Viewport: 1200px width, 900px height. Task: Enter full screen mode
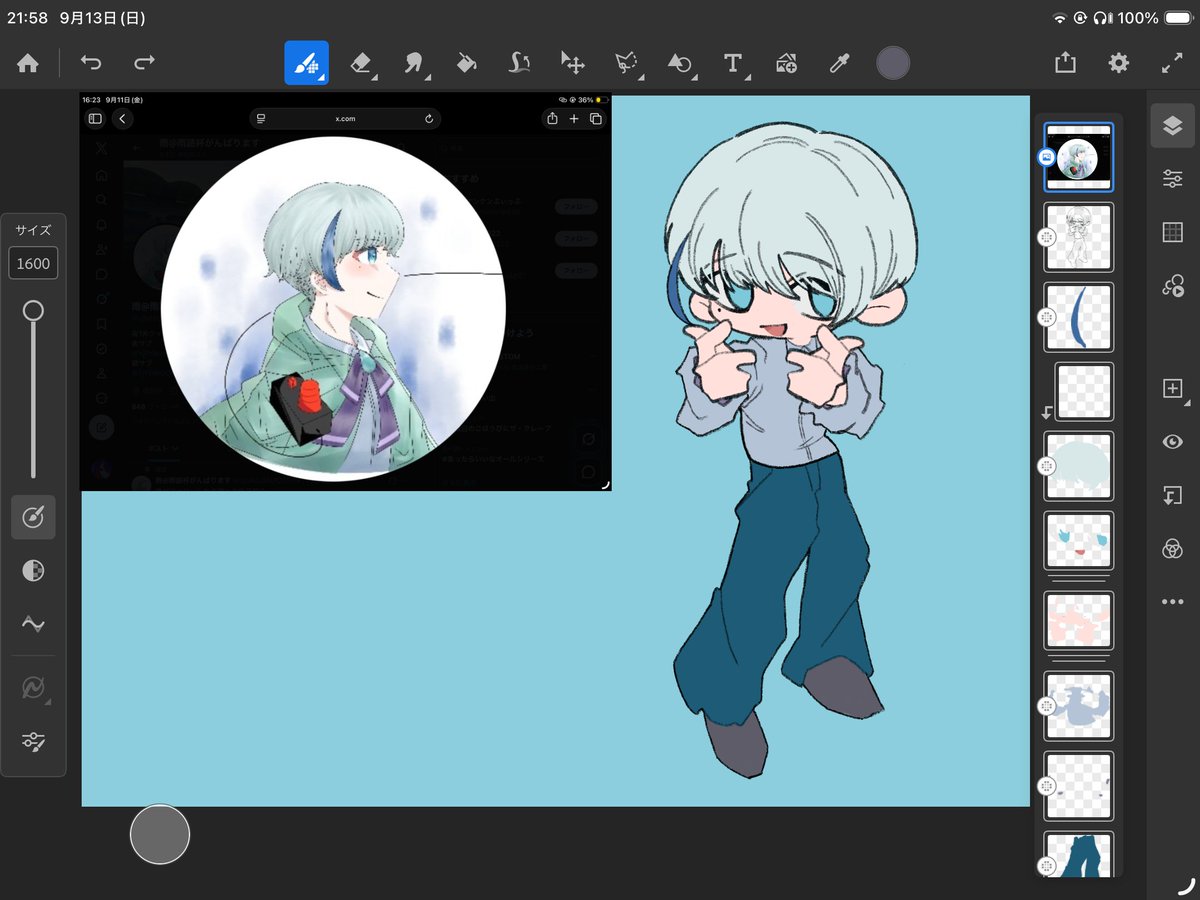[1172, 63]
